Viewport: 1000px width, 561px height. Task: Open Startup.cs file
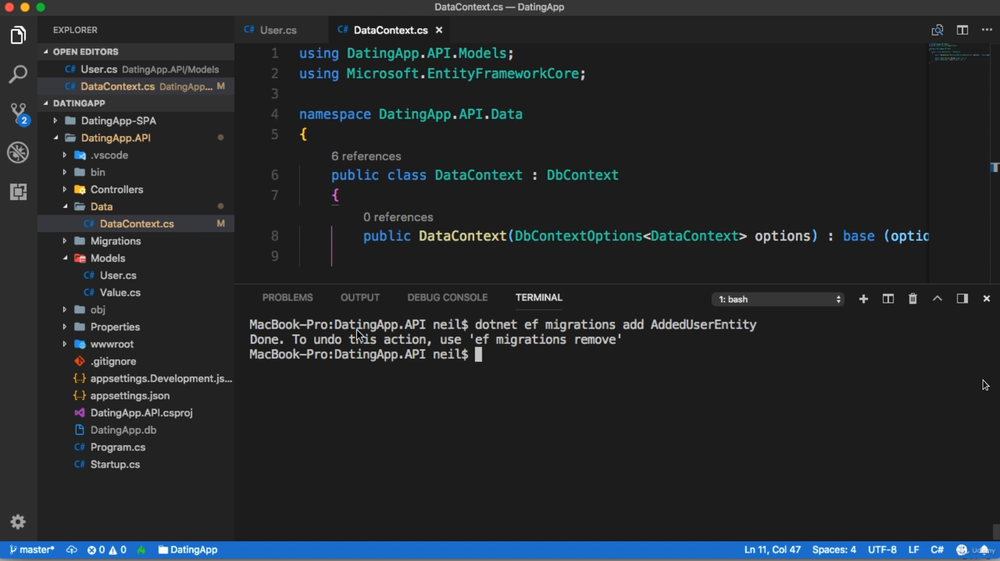pyautogui.click(x=136, y=465)
